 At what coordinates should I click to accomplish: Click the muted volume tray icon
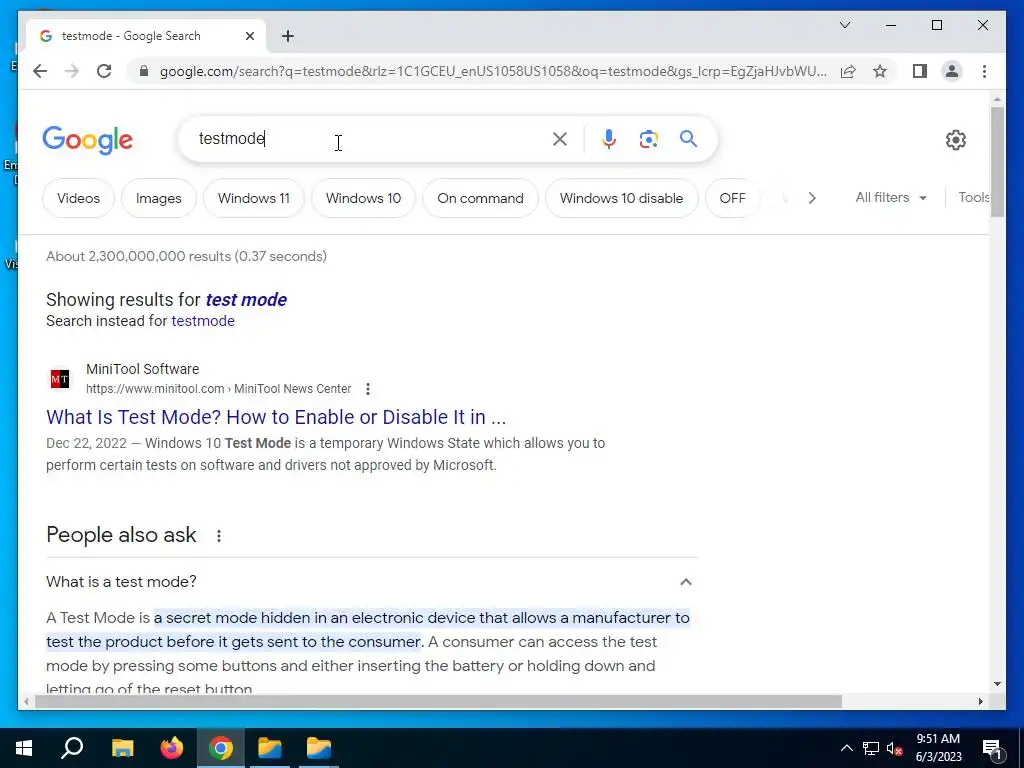click(895, 748)
